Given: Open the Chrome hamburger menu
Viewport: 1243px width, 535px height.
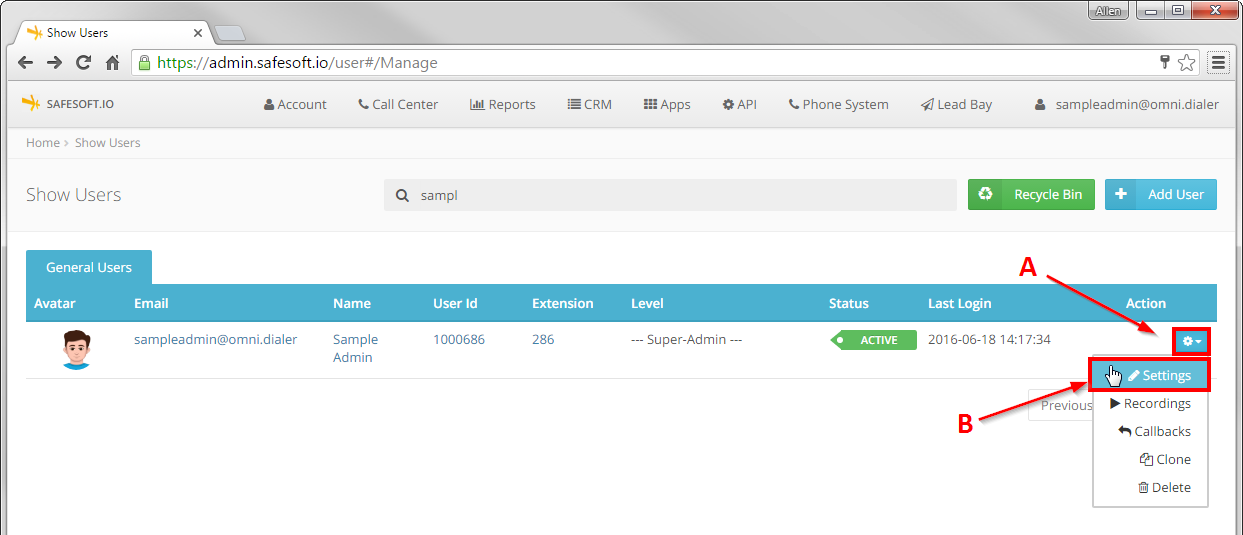Looking at the screenshot, I should (1218, 62).
